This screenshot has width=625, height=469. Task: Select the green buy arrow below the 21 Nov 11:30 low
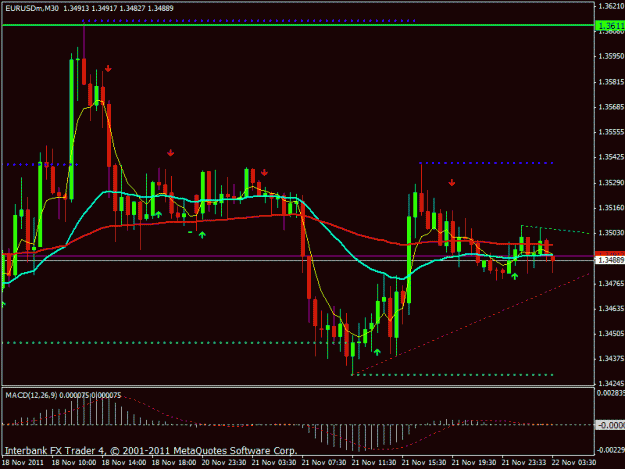click(x=377, y=352)
